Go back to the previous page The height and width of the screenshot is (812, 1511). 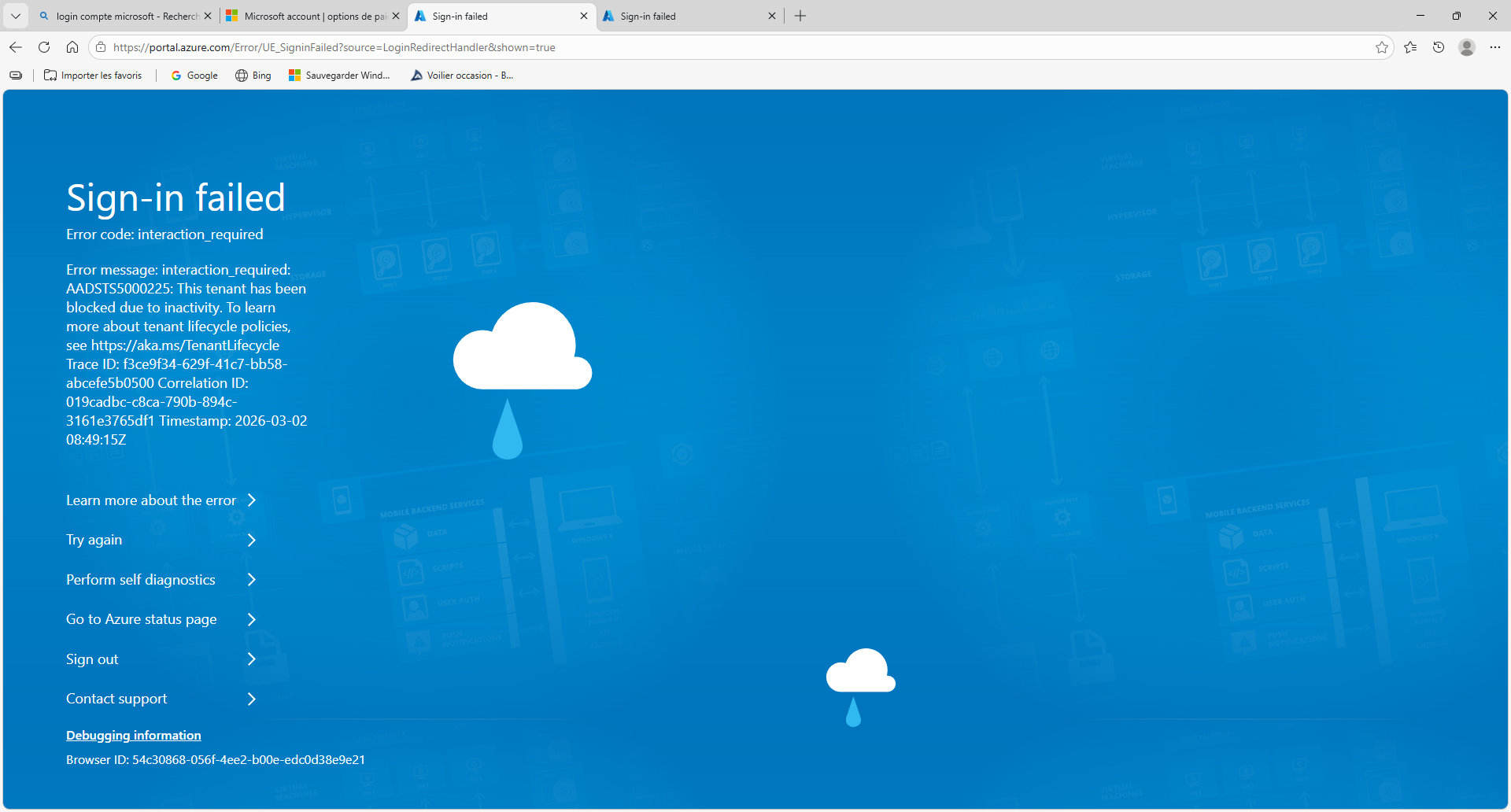click(x=16, y=47)
